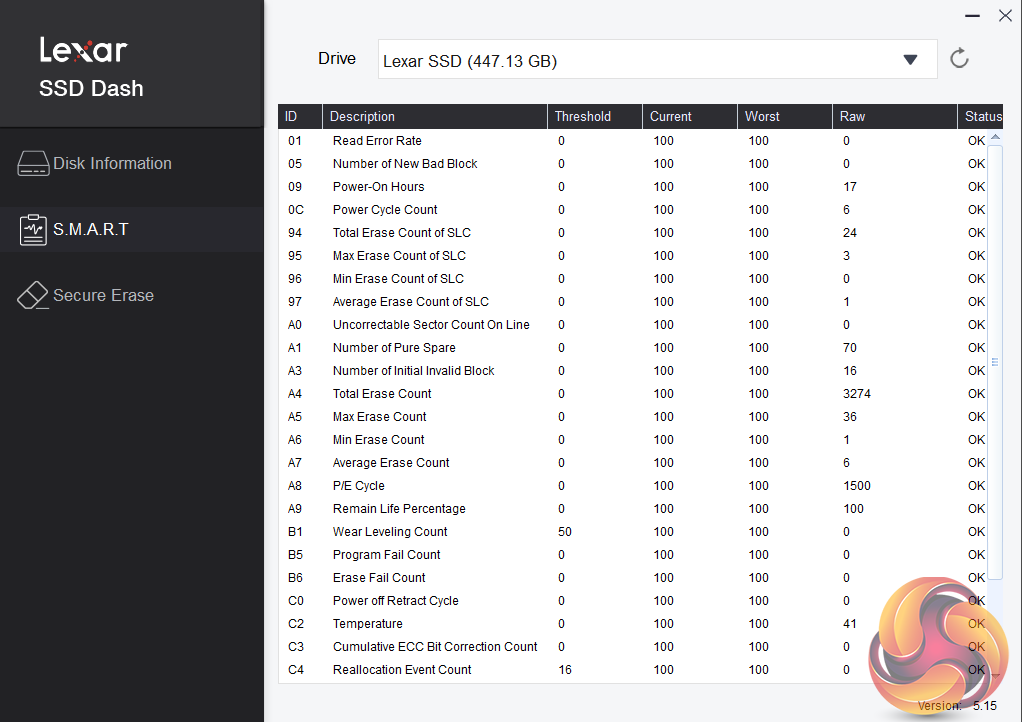
Task: Click threshold value 50 for Wear Leveling
Action: click(x=564, y=532)
